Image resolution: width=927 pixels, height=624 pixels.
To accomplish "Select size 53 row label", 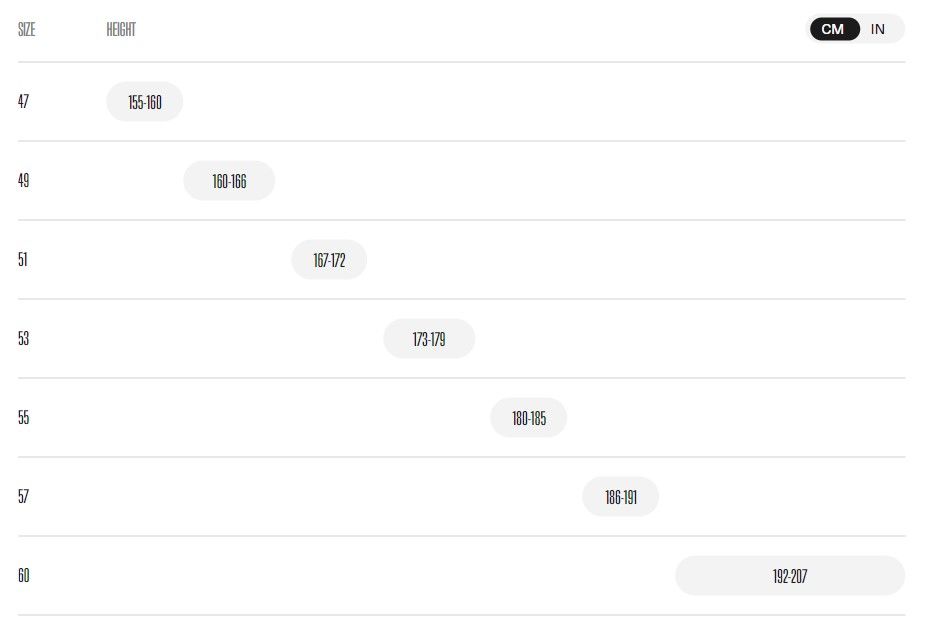I will 23,338.
